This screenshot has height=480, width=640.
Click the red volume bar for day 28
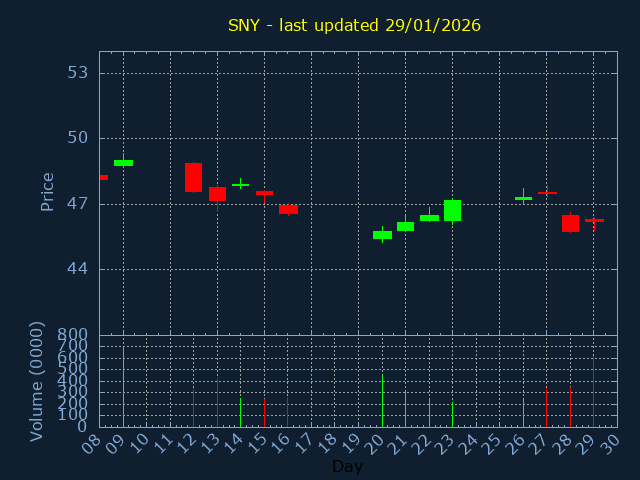point(570,407)
